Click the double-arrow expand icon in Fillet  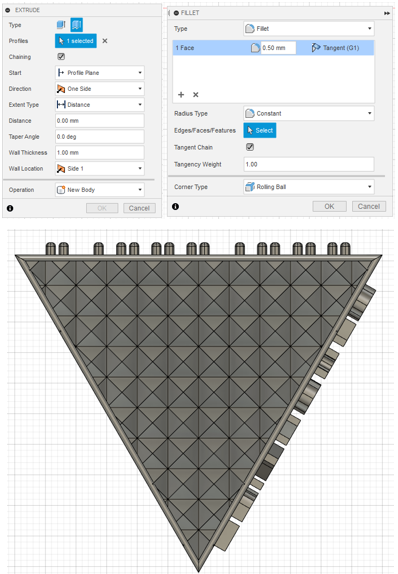pyautogui.click(x=387, y=13)
